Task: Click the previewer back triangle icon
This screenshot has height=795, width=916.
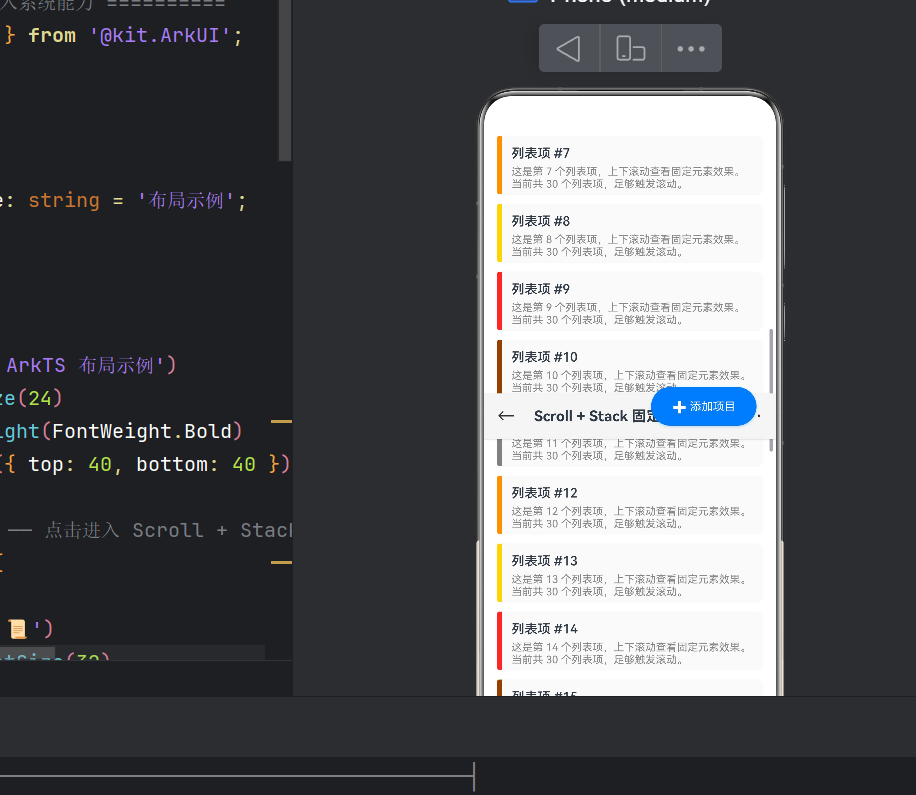Action: [x=568, y=48]
